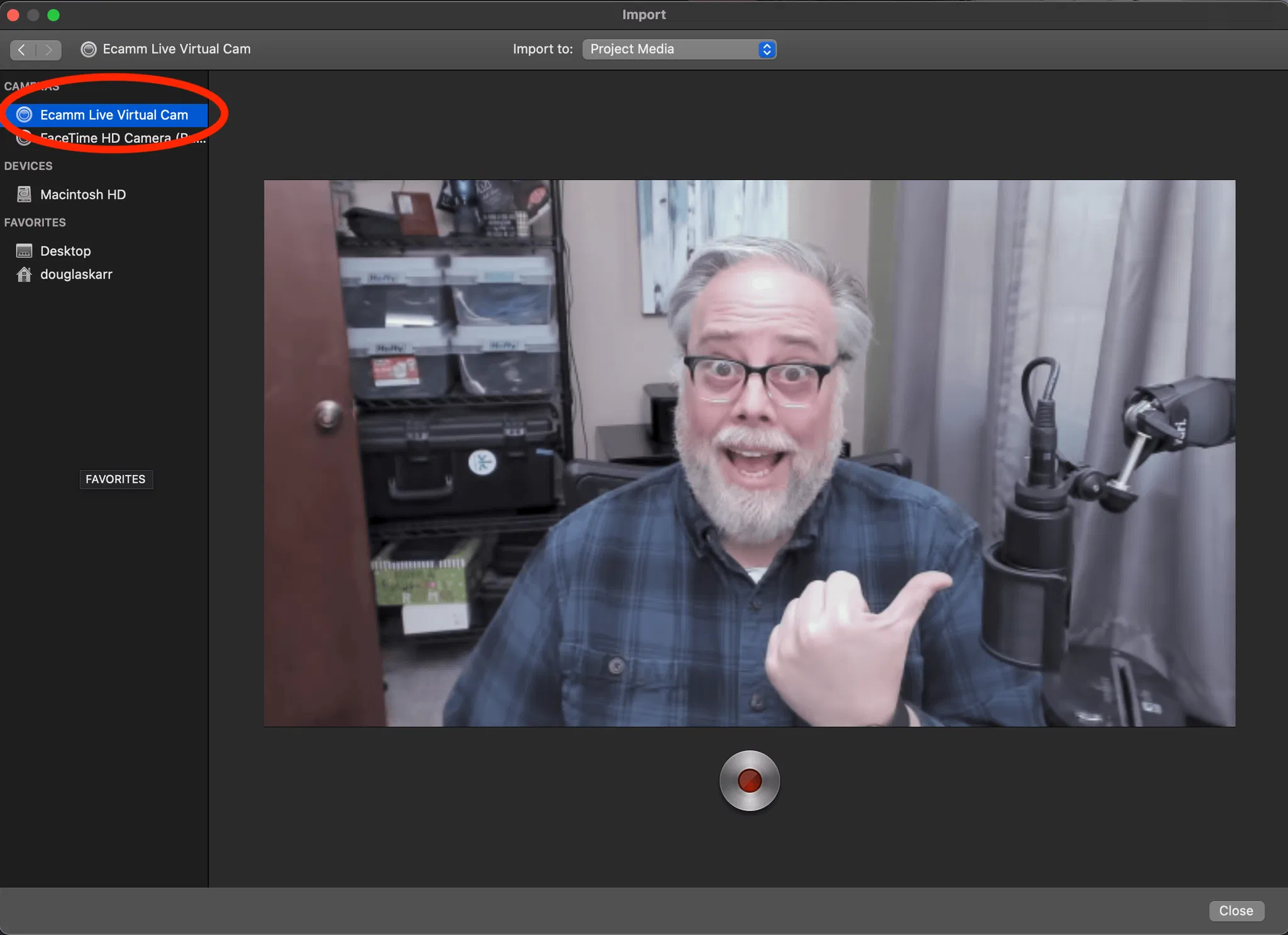This screenshot has width=1288, height=935.
Task: Click the Desktop folder icon
Action: pos(24,251)
